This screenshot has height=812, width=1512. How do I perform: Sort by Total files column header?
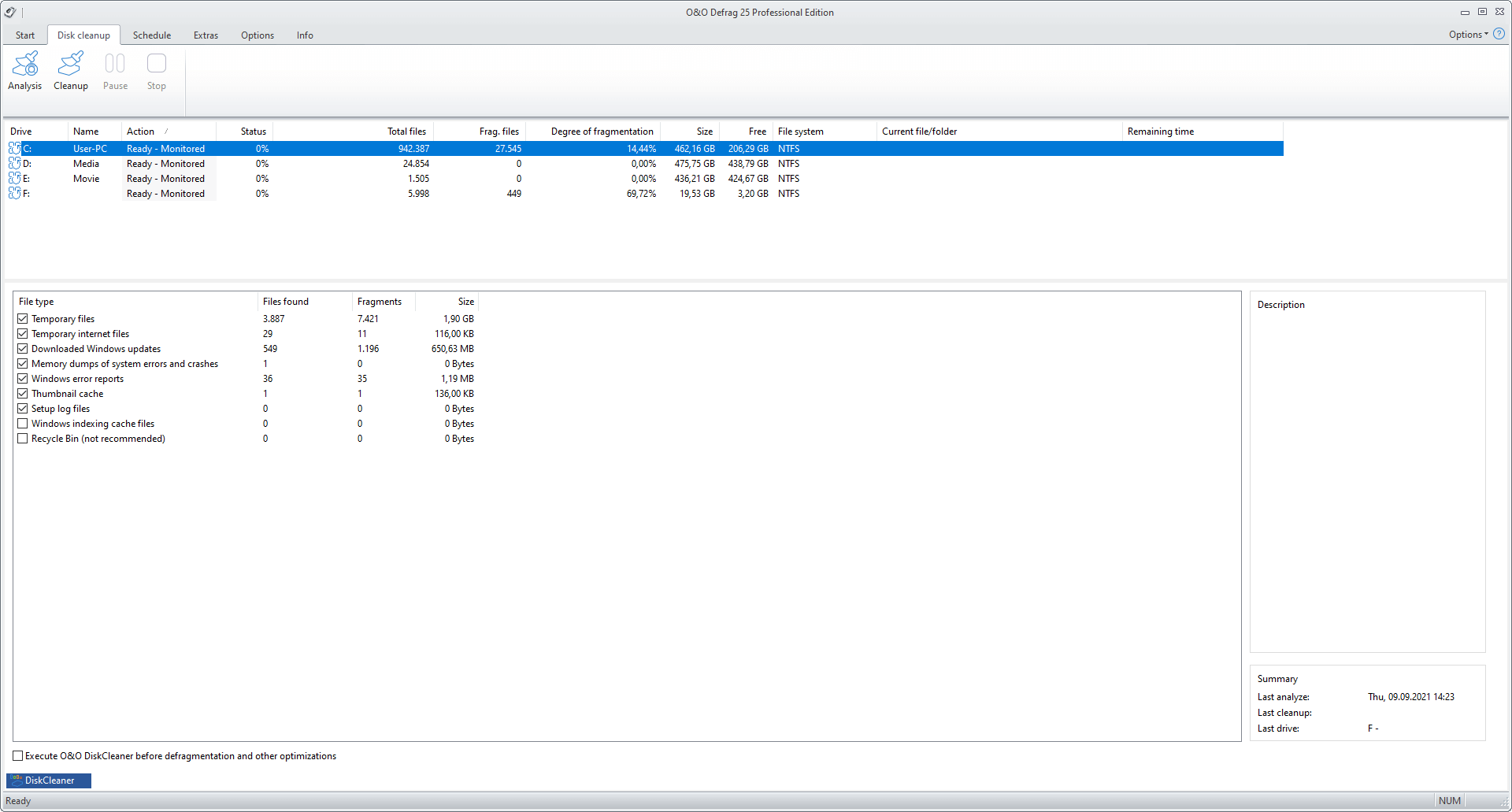[353, 131]
